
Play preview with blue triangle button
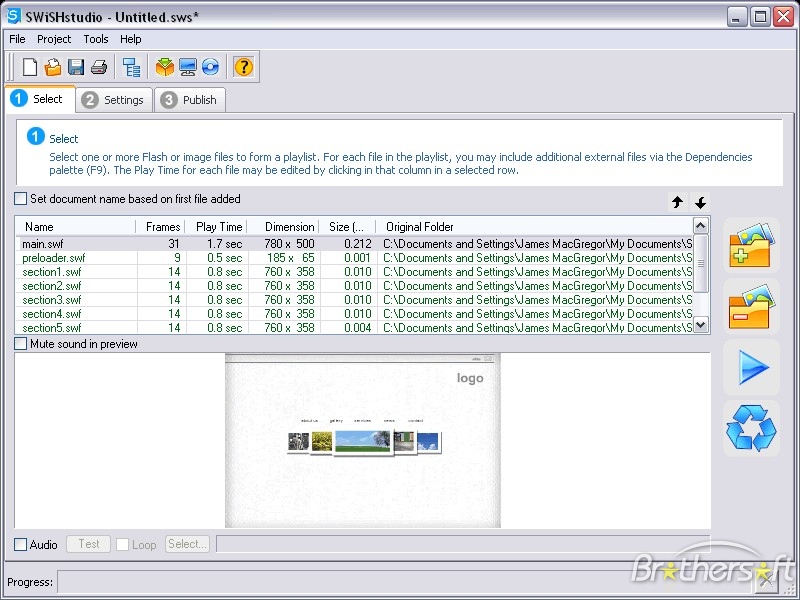[751, 367]
